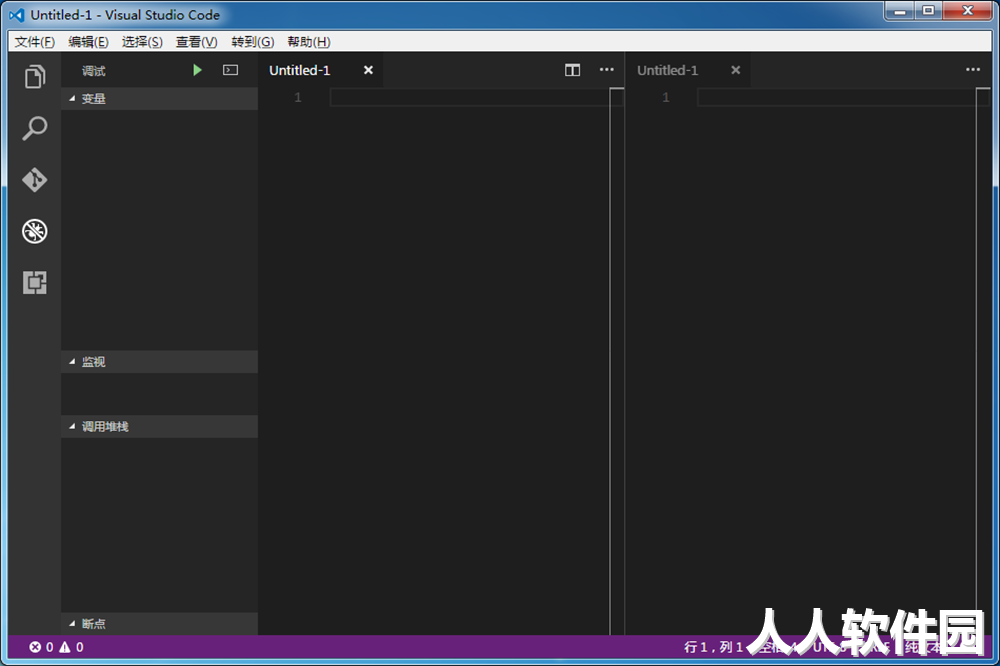Open the 文件(F) menu
This screenshot has width=1000, height=666.
[x=34, y=42]
